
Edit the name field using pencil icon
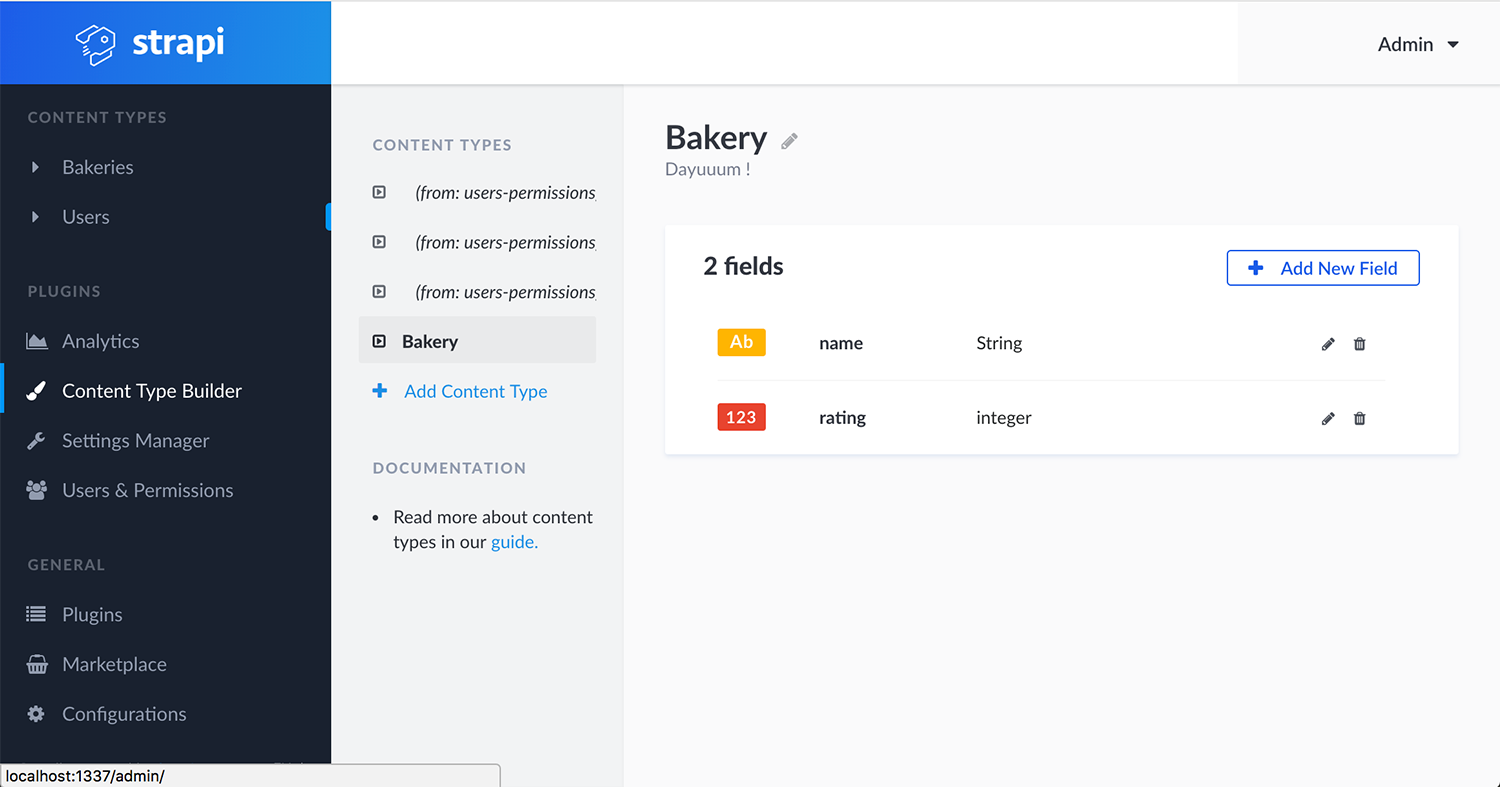pos(1327,343)
